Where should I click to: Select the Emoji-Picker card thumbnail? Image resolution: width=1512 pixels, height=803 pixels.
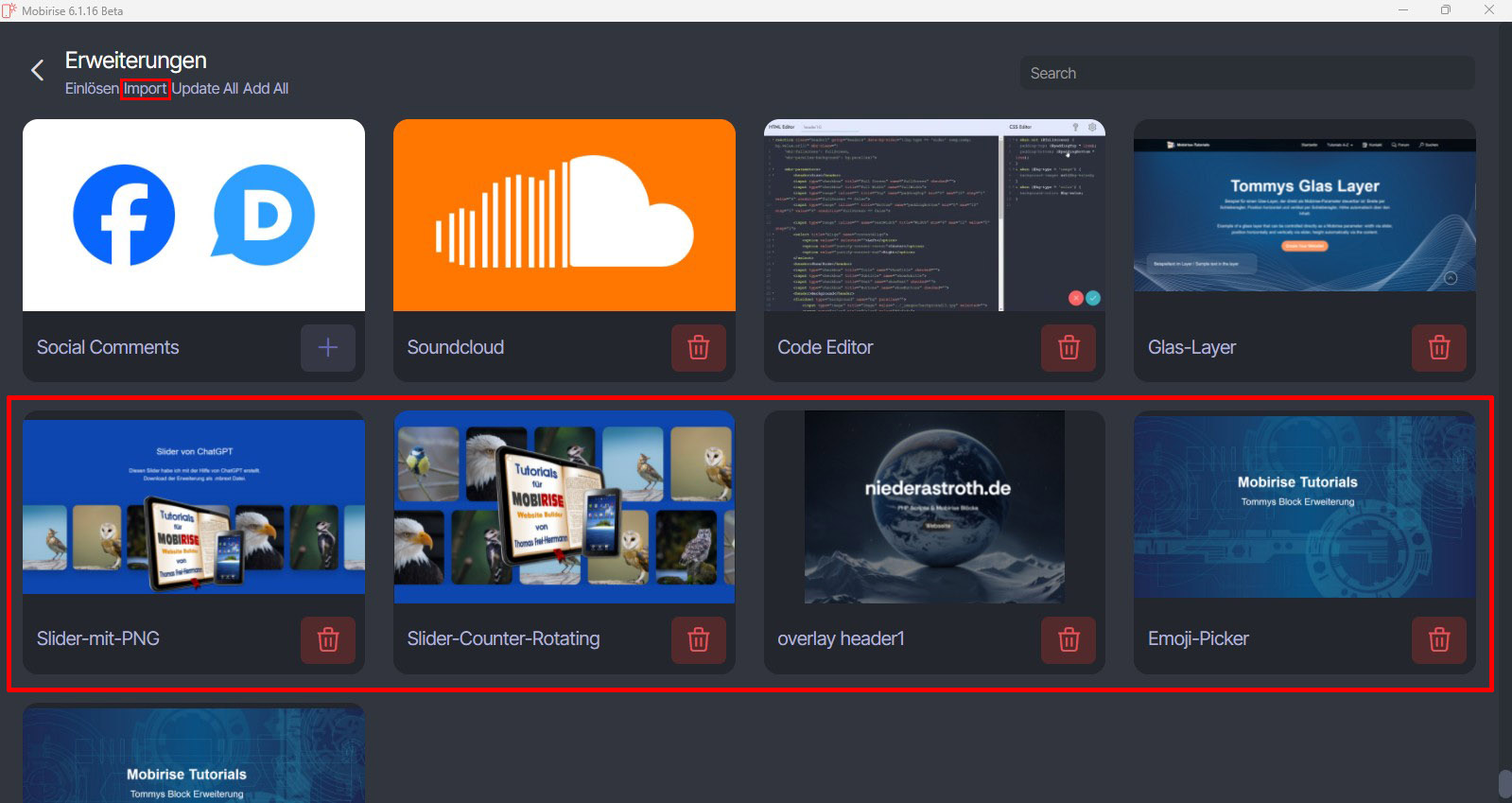click(1305, 507)
